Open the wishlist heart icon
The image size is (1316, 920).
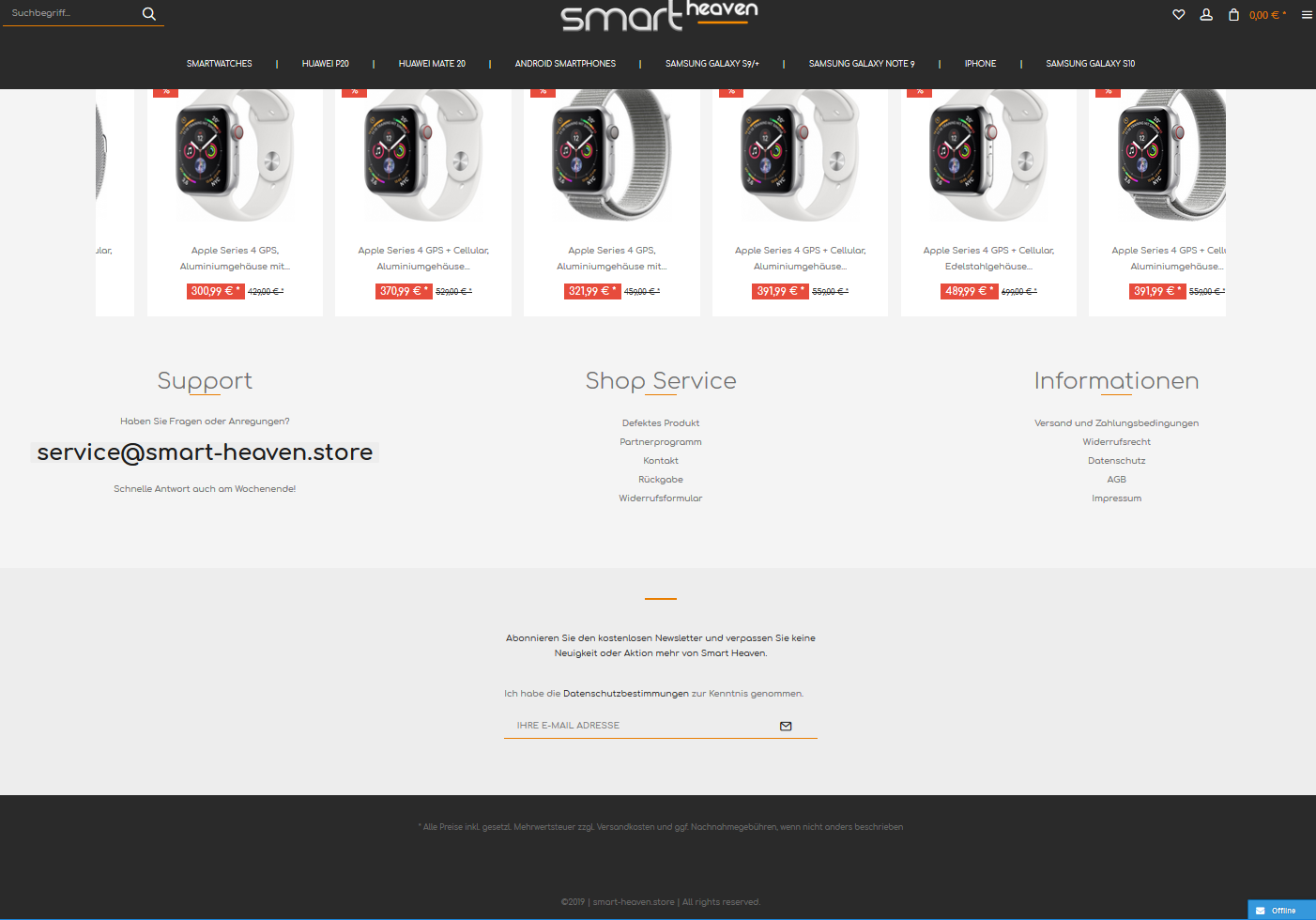1179,14
